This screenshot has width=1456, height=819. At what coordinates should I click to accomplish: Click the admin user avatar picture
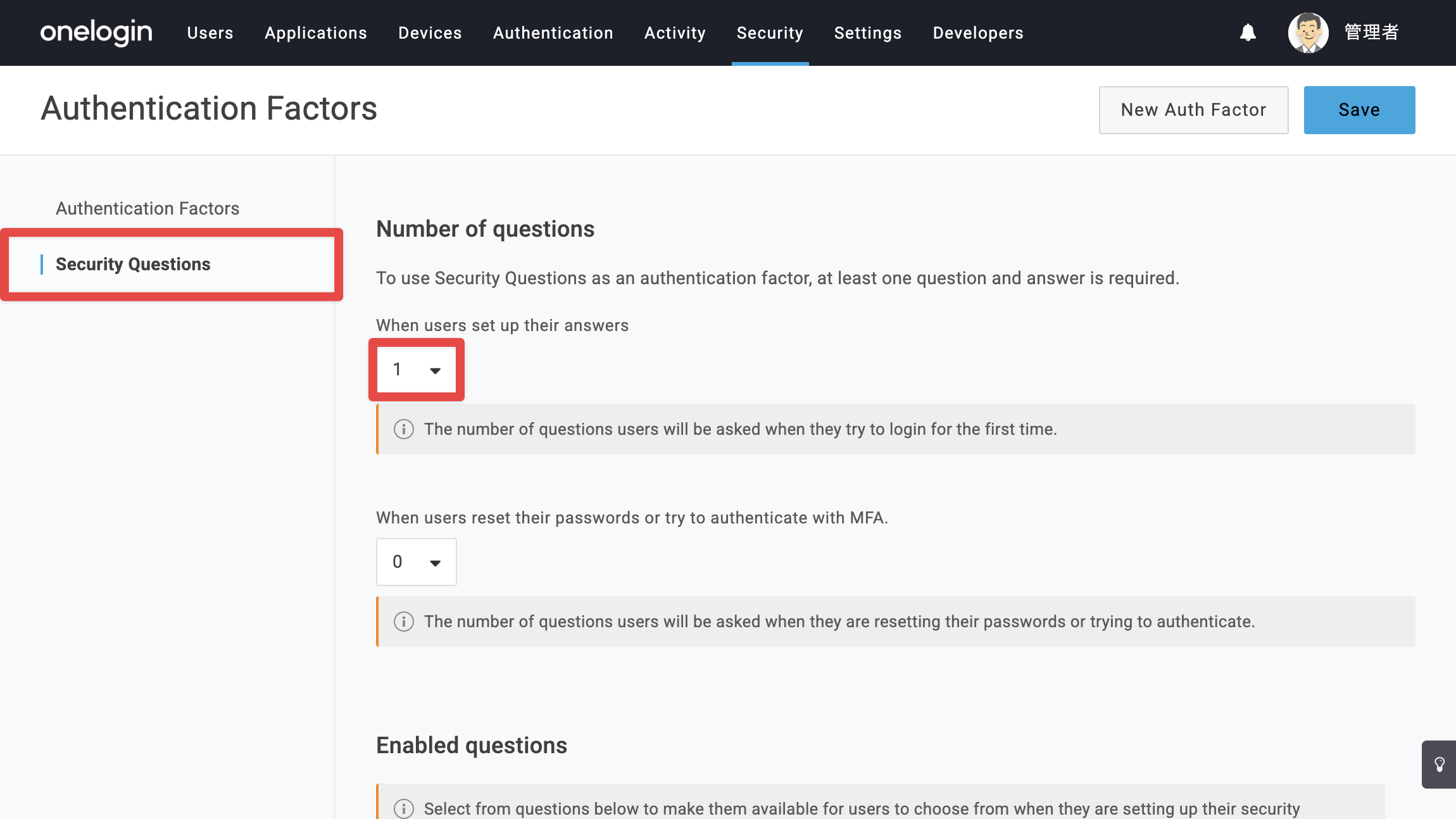[1308, 32]
